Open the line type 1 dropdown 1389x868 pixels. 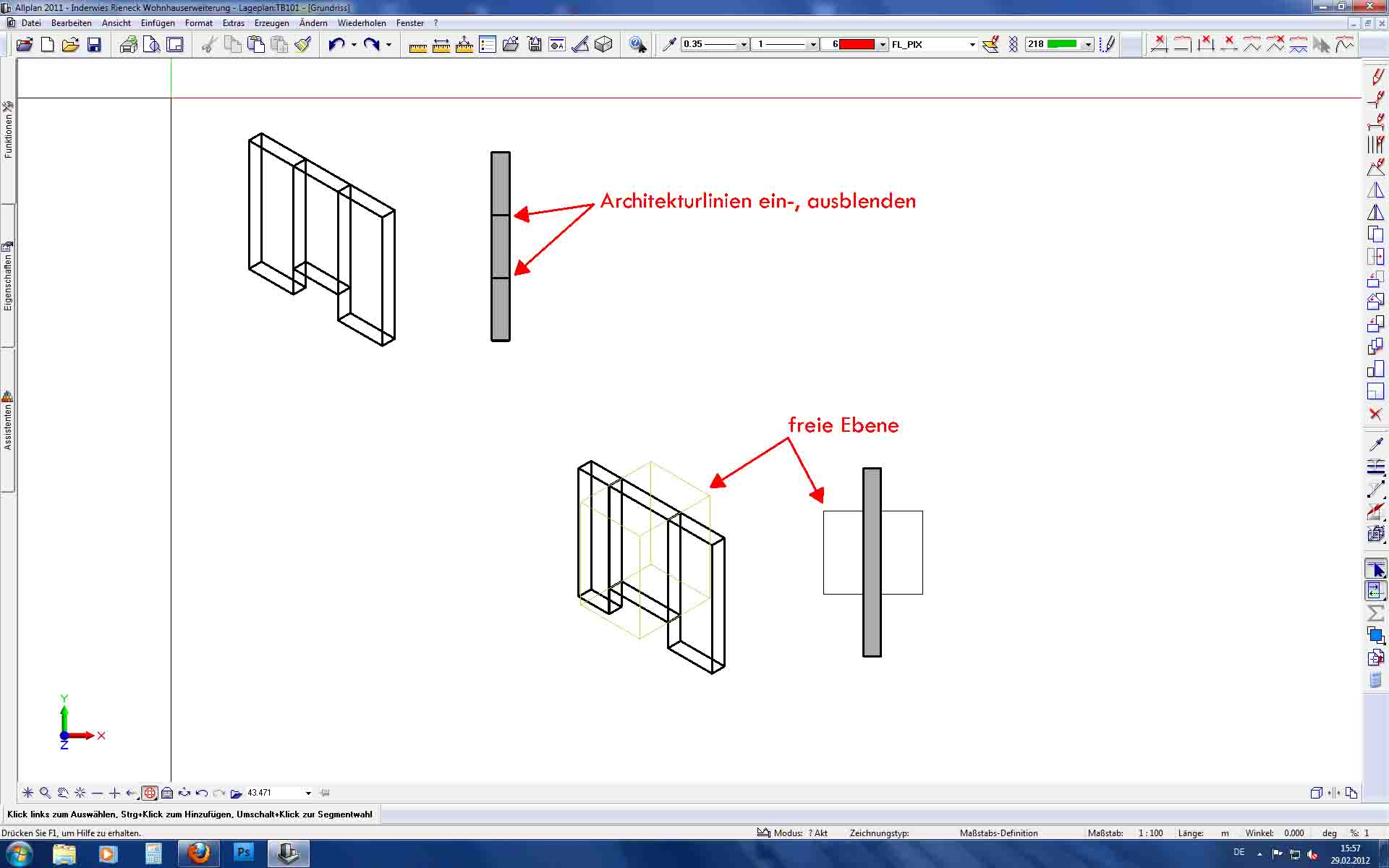pos(813,45)
